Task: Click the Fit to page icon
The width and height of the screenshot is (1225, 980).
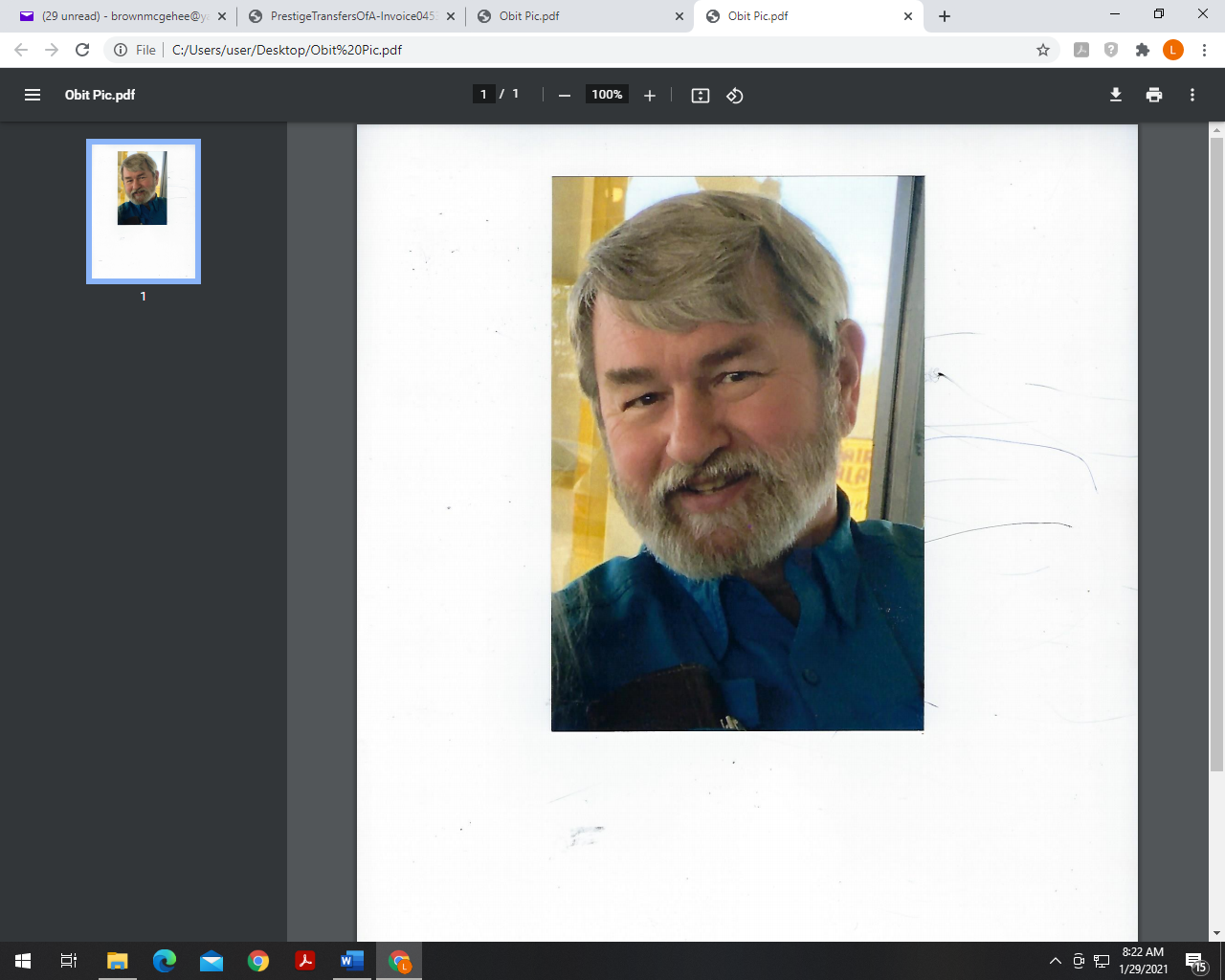Action: [x=701, y=95]
